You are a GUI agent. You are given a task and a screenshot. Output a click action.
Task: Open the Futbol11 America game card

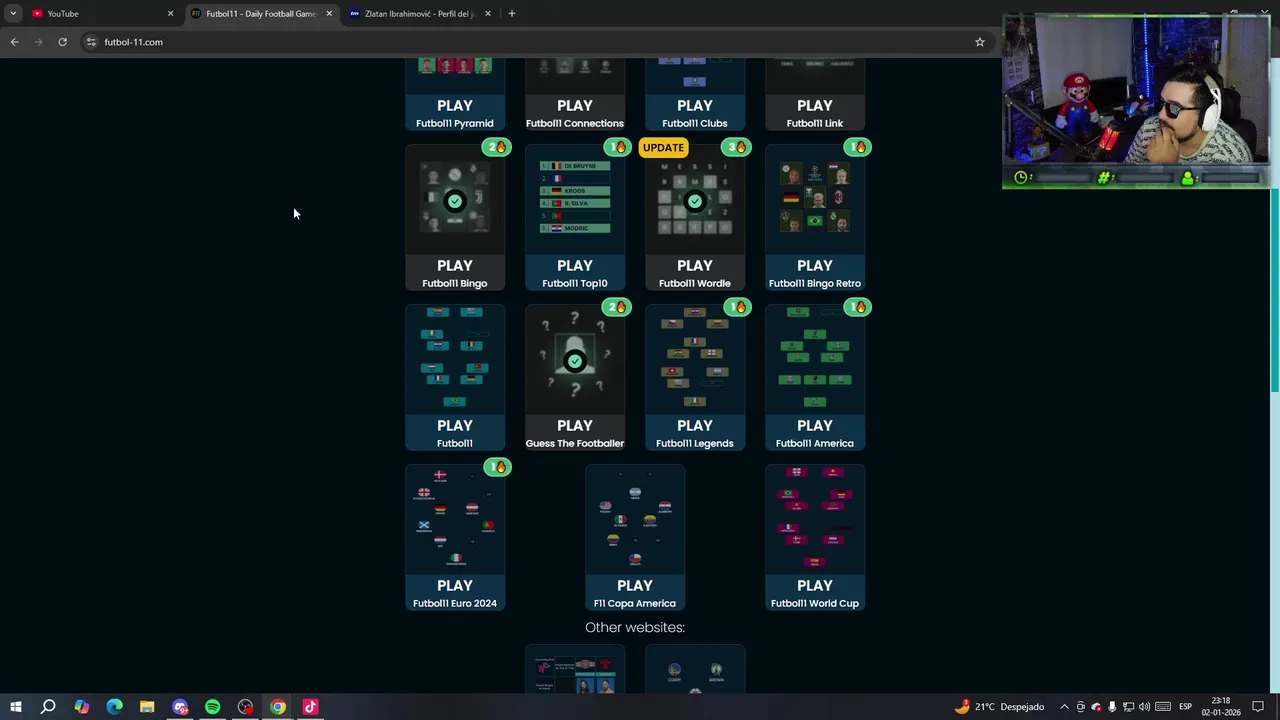tap(815, 378)
